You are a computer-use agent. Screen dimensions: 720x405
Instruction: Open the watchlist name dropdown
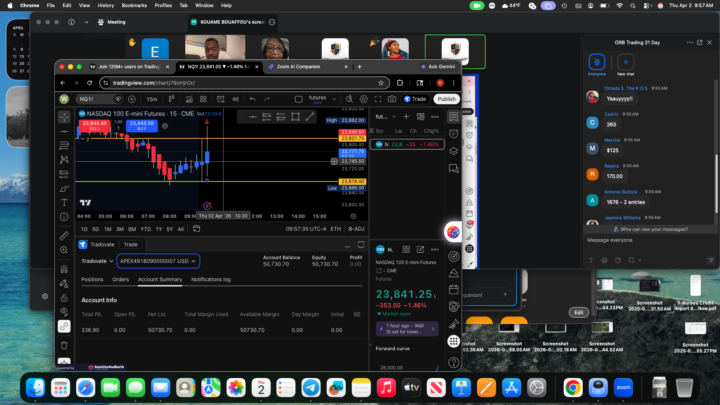click(386, 117)
